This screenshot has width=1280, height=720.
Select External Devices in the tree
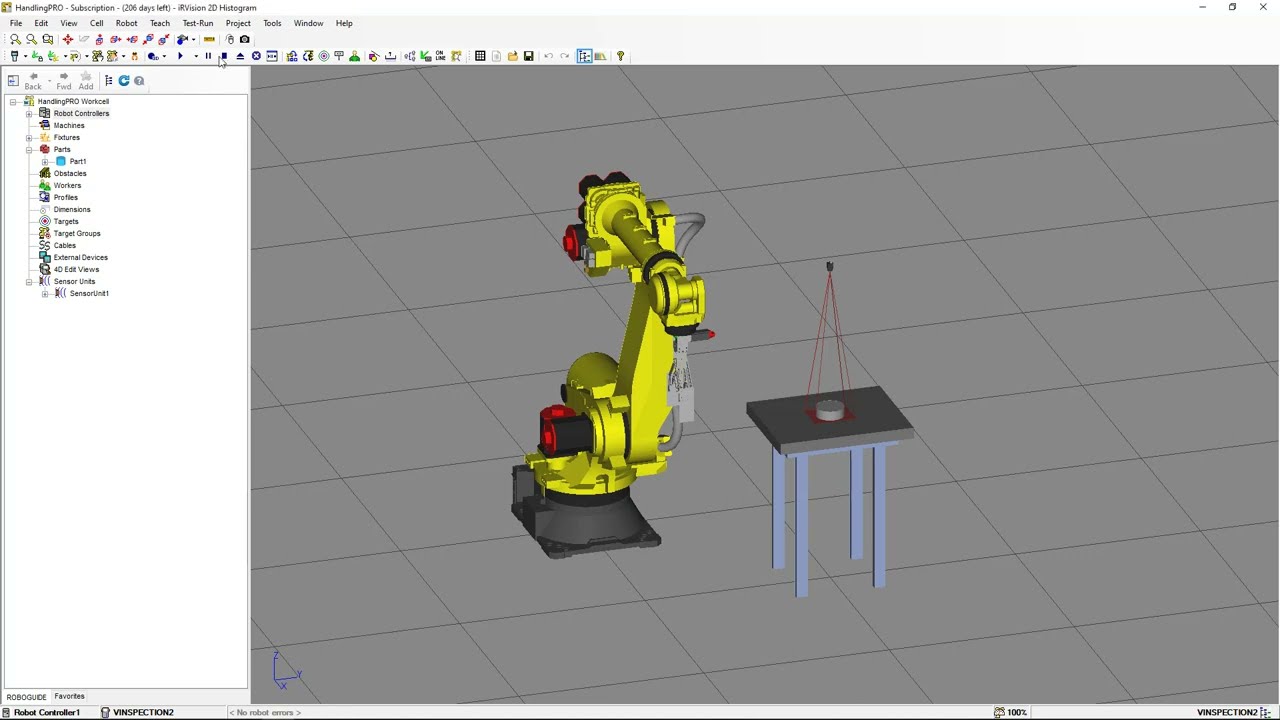point(81,257)
